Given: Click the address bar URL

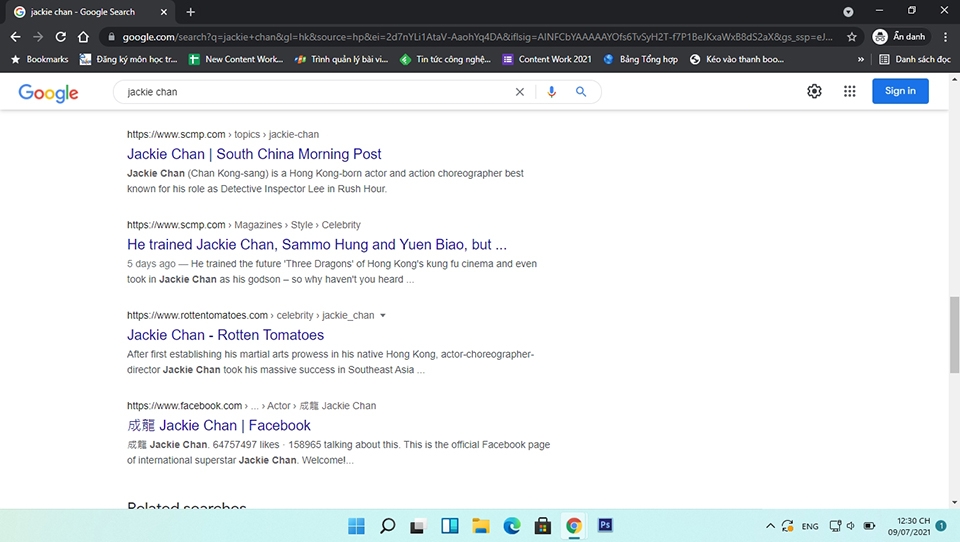Looking at the screenshot, I should pyautogui.click(x=477, y=37).
